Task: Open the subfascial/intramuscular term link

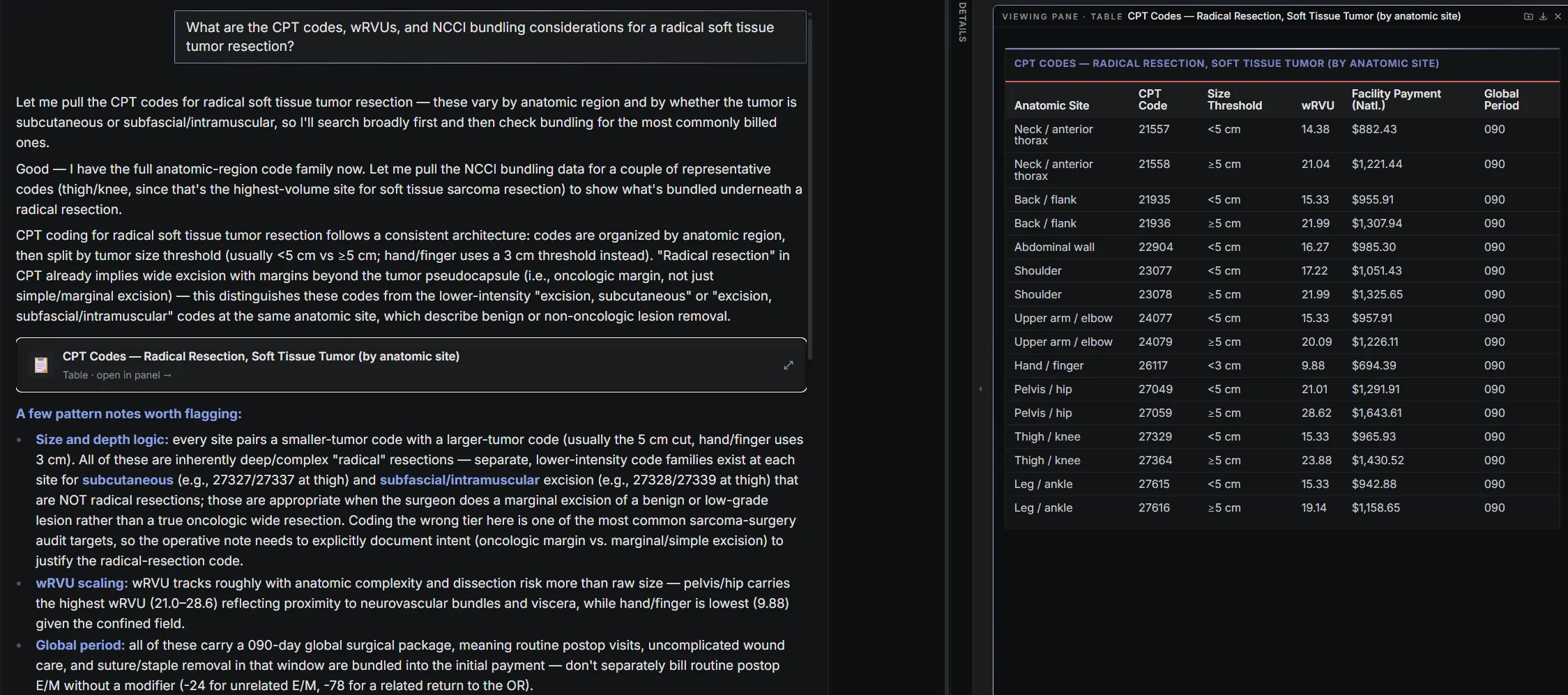Action: point(459,480)
